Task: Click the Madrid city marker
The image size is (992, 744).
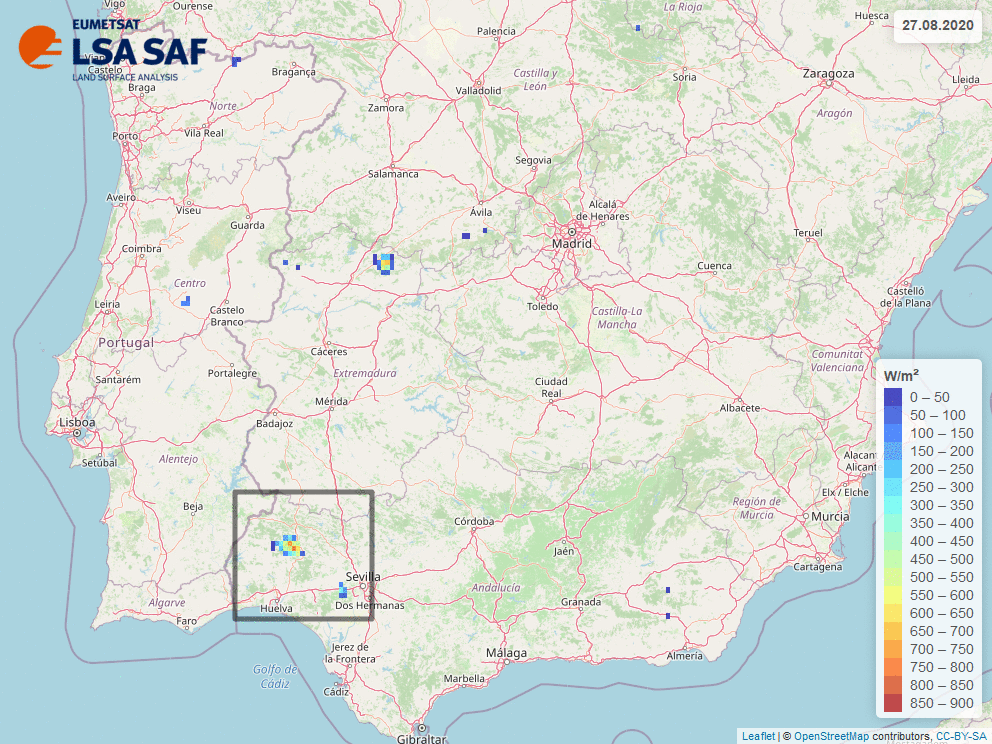Action: tap(572, 231)
